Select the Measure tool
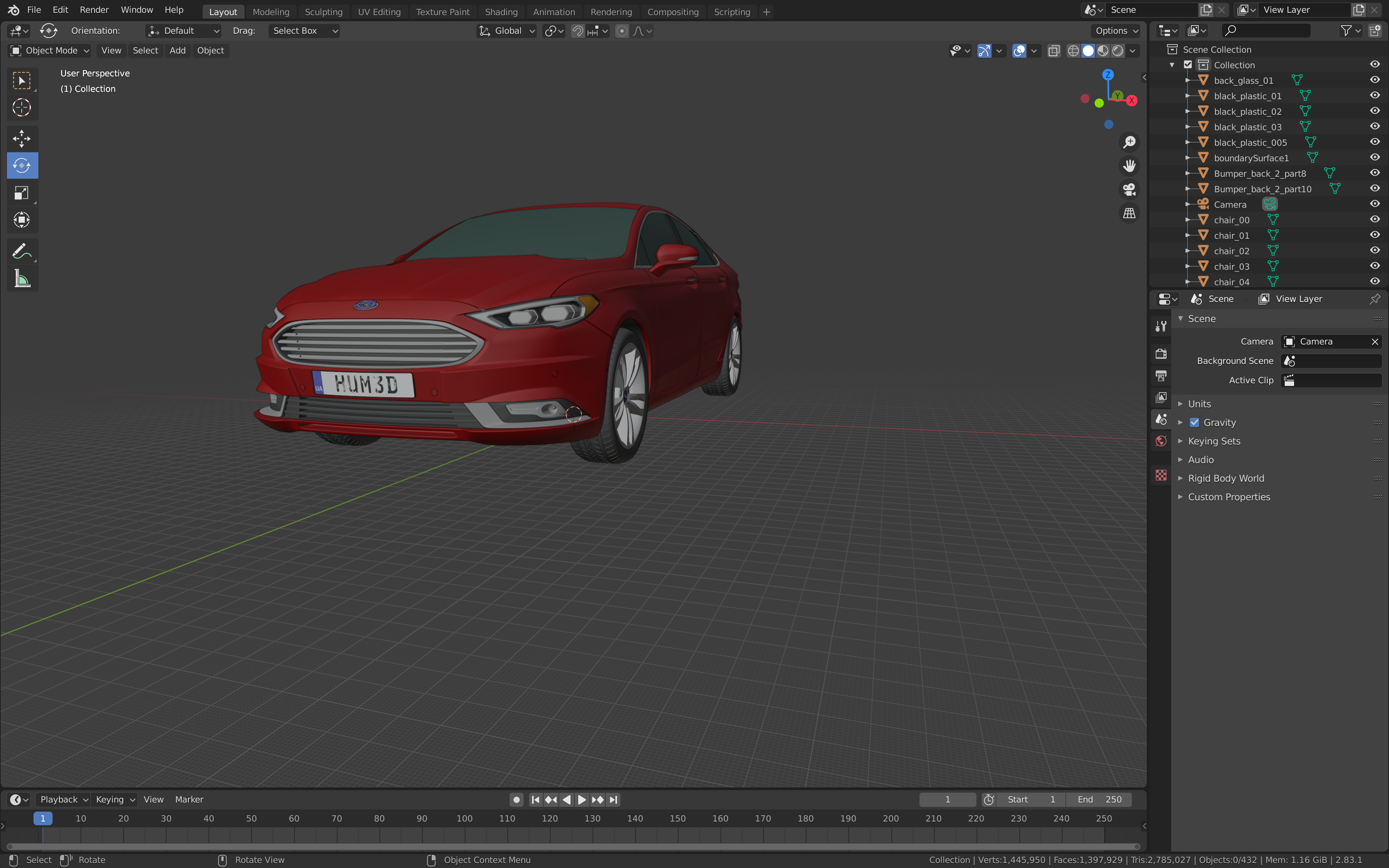This screenshot has width=1389, height=868. (x=22, y=279)
